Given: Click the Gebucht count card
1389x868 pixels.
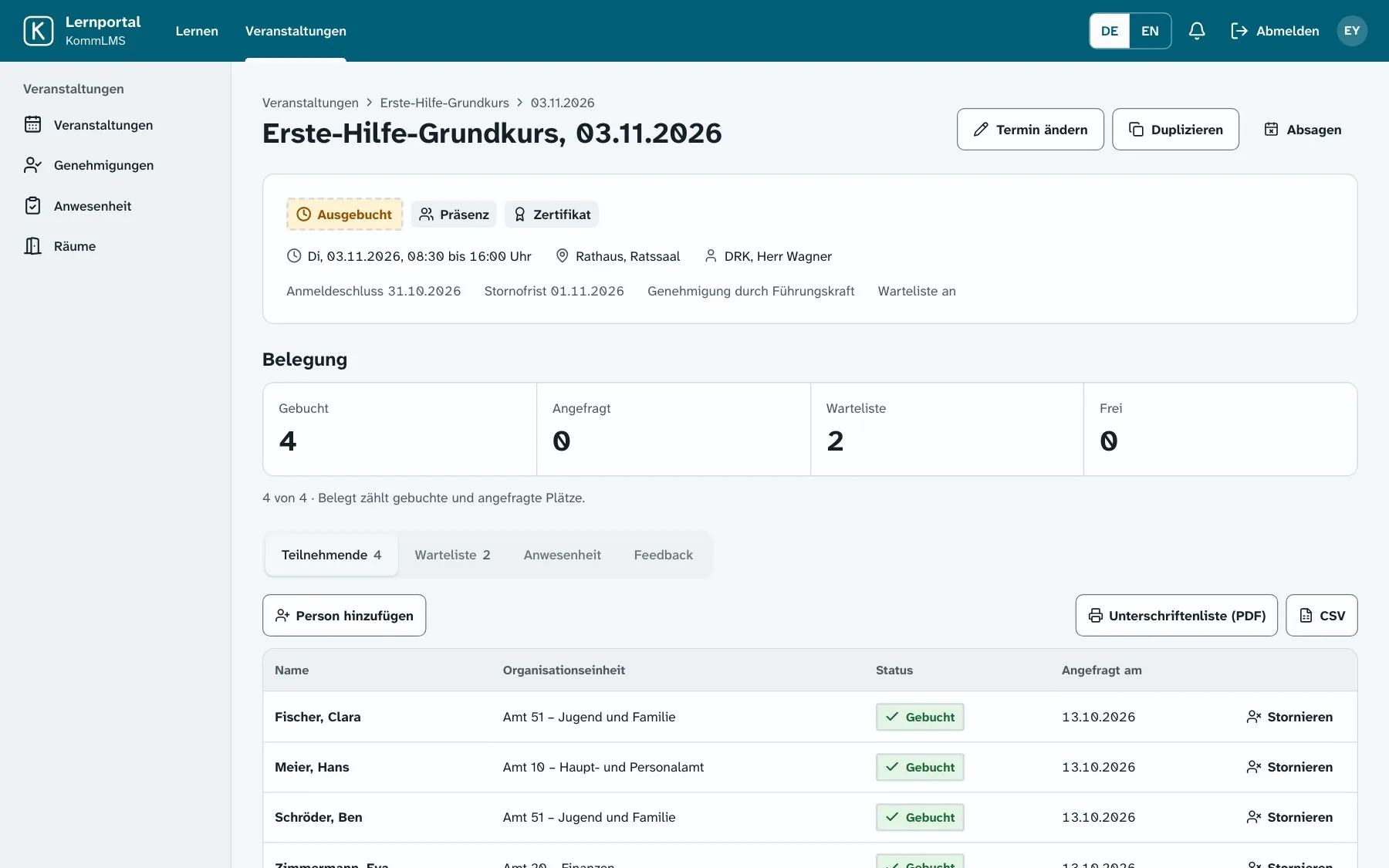Looking at the screenshot, I should [x=400, y=429].
